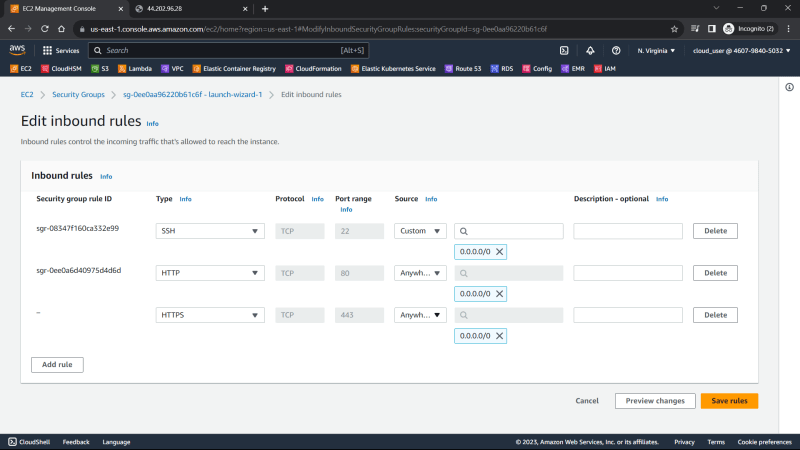Open the Services grid menu
The image size is (800, 450).
[x=61, y=51]
